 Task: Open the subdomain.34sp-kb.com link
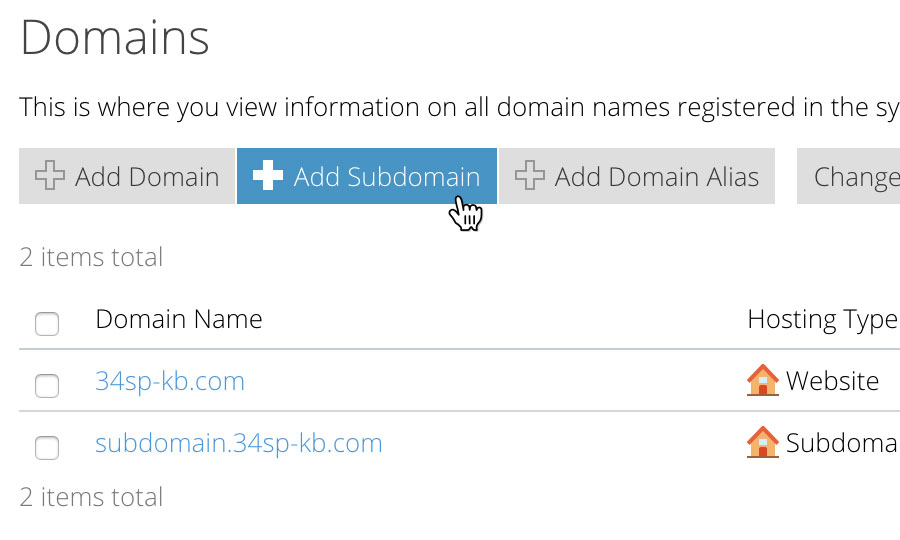click(239, 443)
